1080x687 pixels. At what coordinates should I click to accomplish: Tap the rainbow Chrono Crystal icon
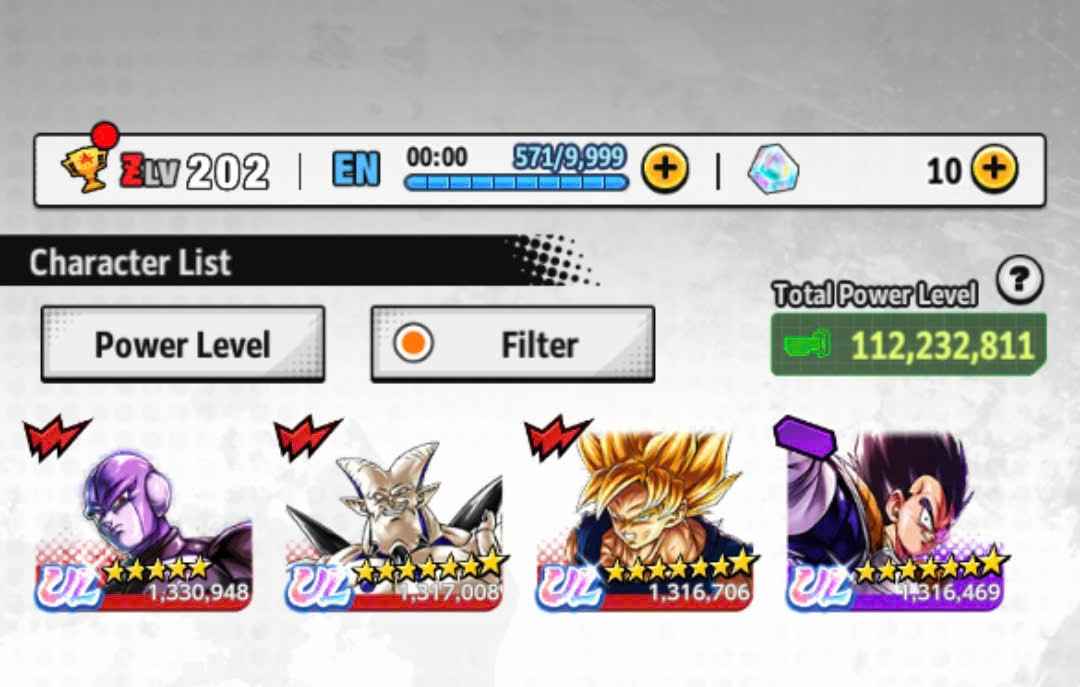point(773,169)
